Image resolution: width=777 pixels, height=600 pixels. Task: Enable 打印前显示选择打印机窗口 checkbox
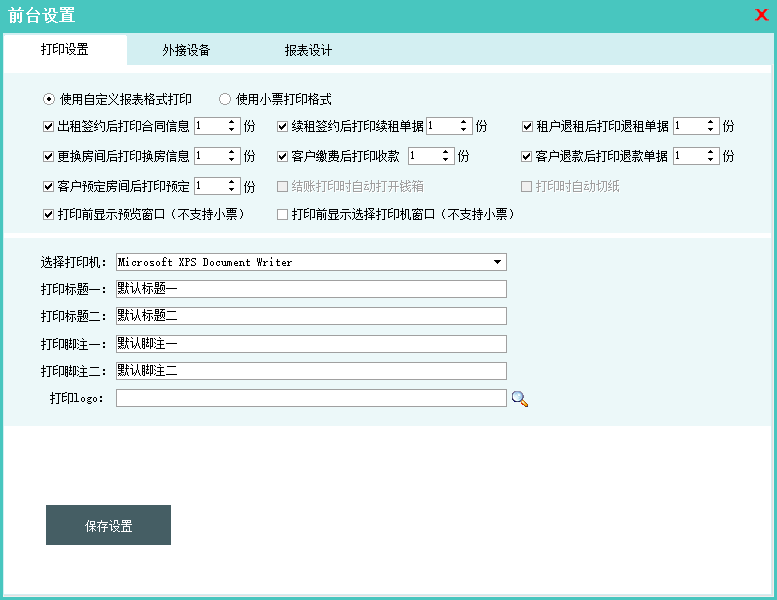(283, 215)
